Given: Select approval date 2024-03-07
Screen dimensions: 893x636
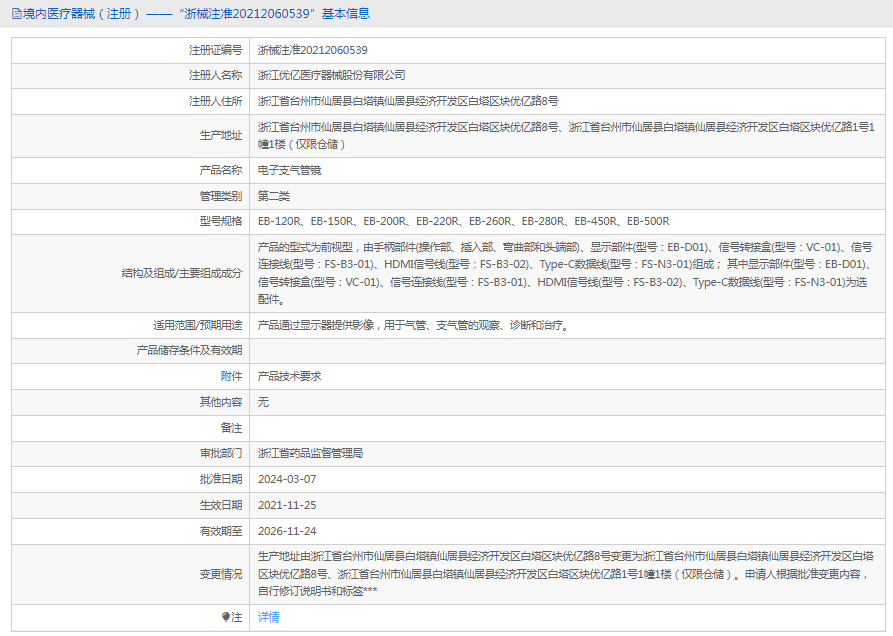Looking at the screenshot, I should tap(287, 479).
